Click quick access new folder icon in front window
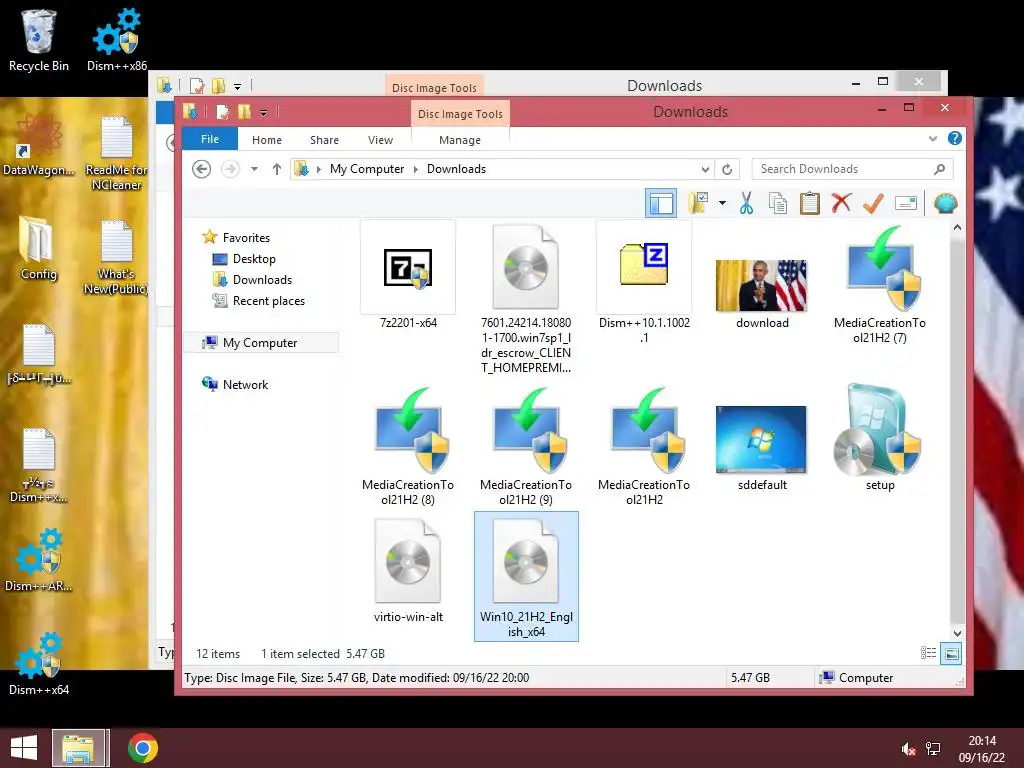This screenshot has height=768, width=1024. tap(244, 112)
